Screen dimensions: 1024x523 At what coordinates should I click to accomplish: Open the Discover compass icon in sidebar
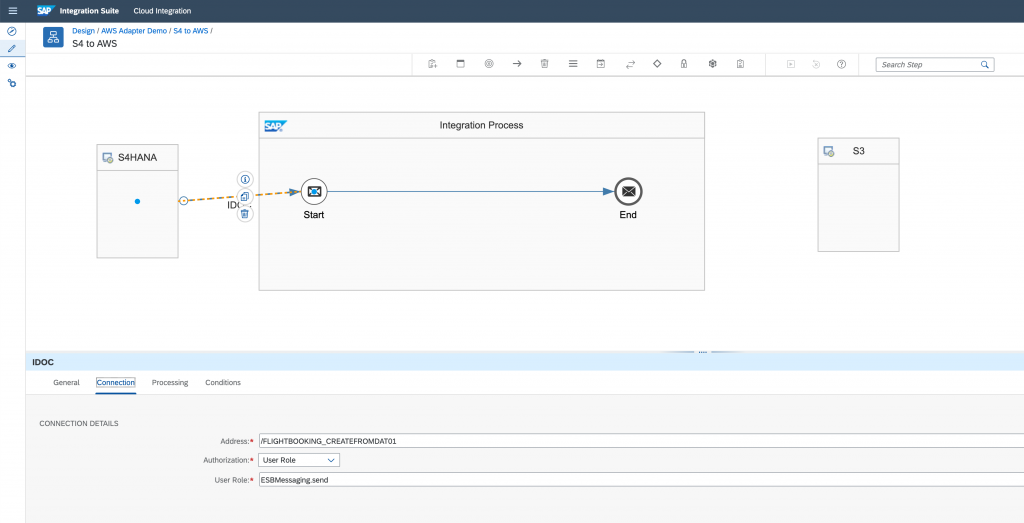point(12,31)
